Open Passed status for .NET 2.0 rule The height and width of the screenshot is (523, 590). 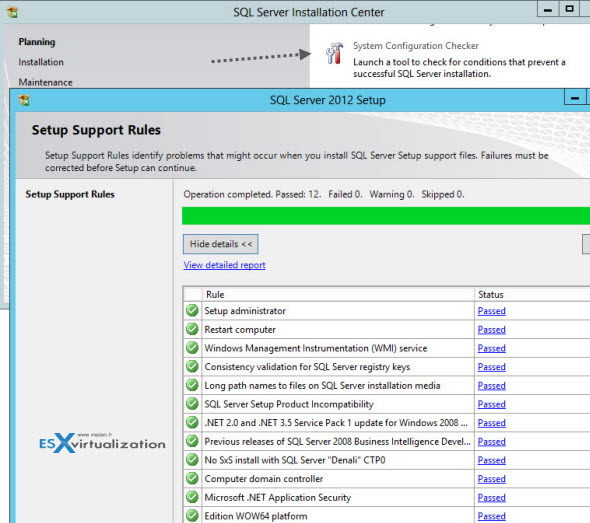pos(491,423)
